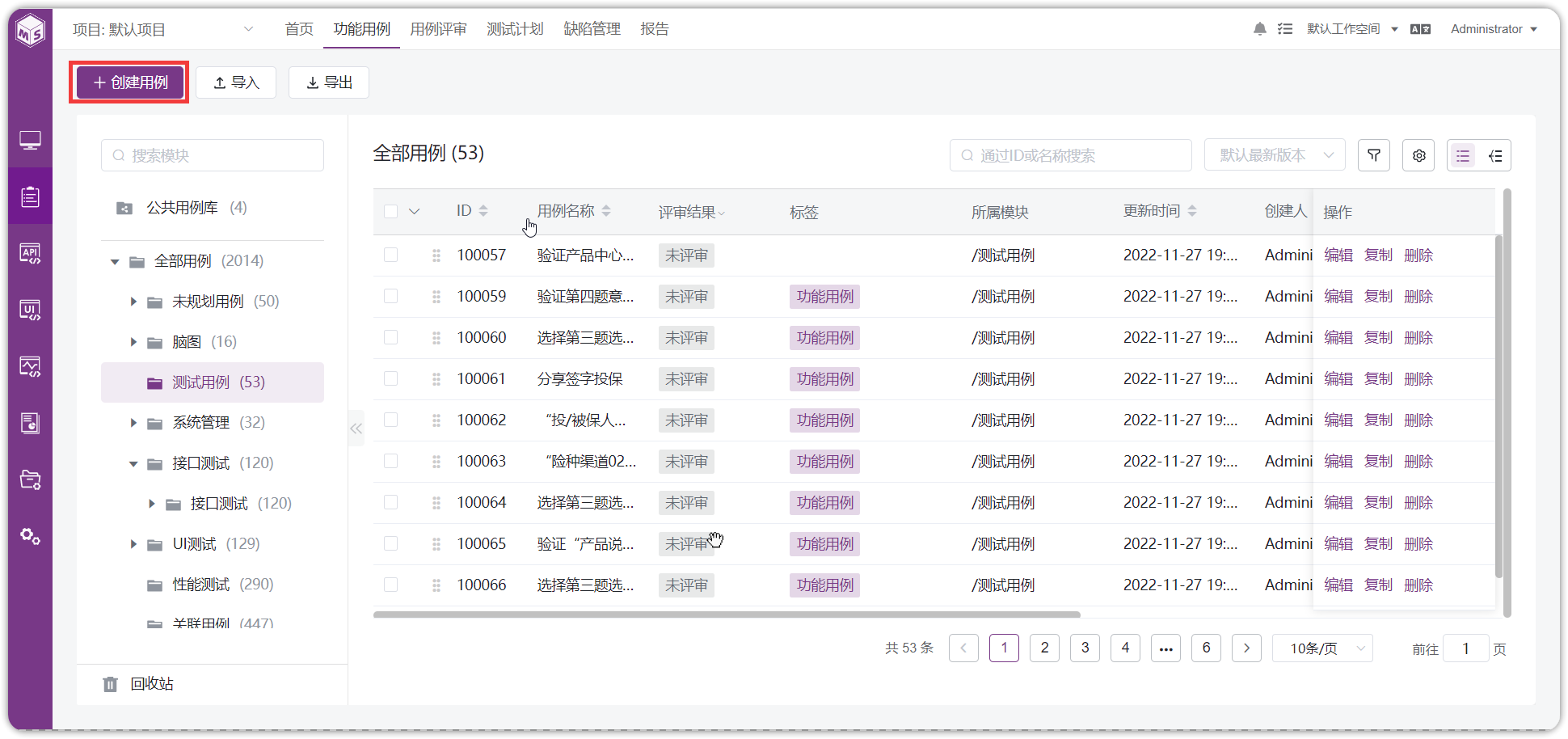Viewport: 1568px width, 739px height.
Task: Open the API test sidebar icon
Action: [x=30, y=254]
